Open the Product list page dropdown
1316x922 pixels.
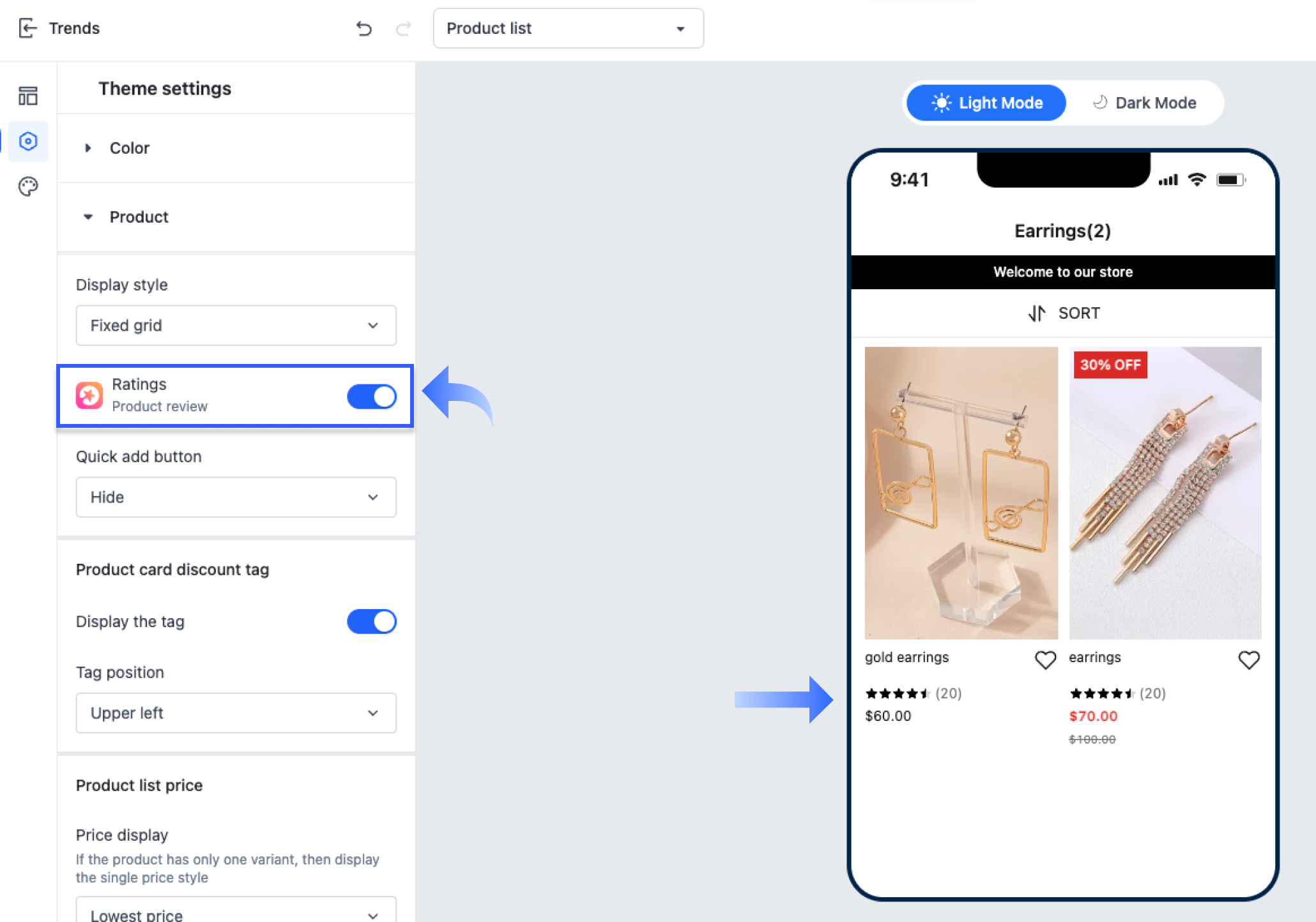coord(568,28)
